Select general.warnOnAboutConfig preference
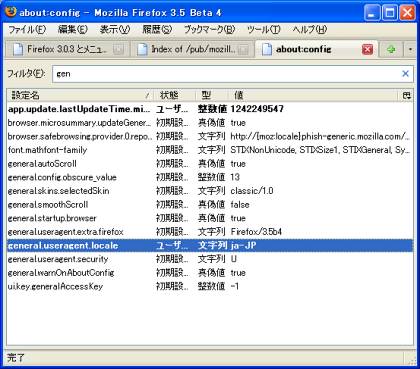The height and width of the screenshot is (369, 420). tap(210, 273)
